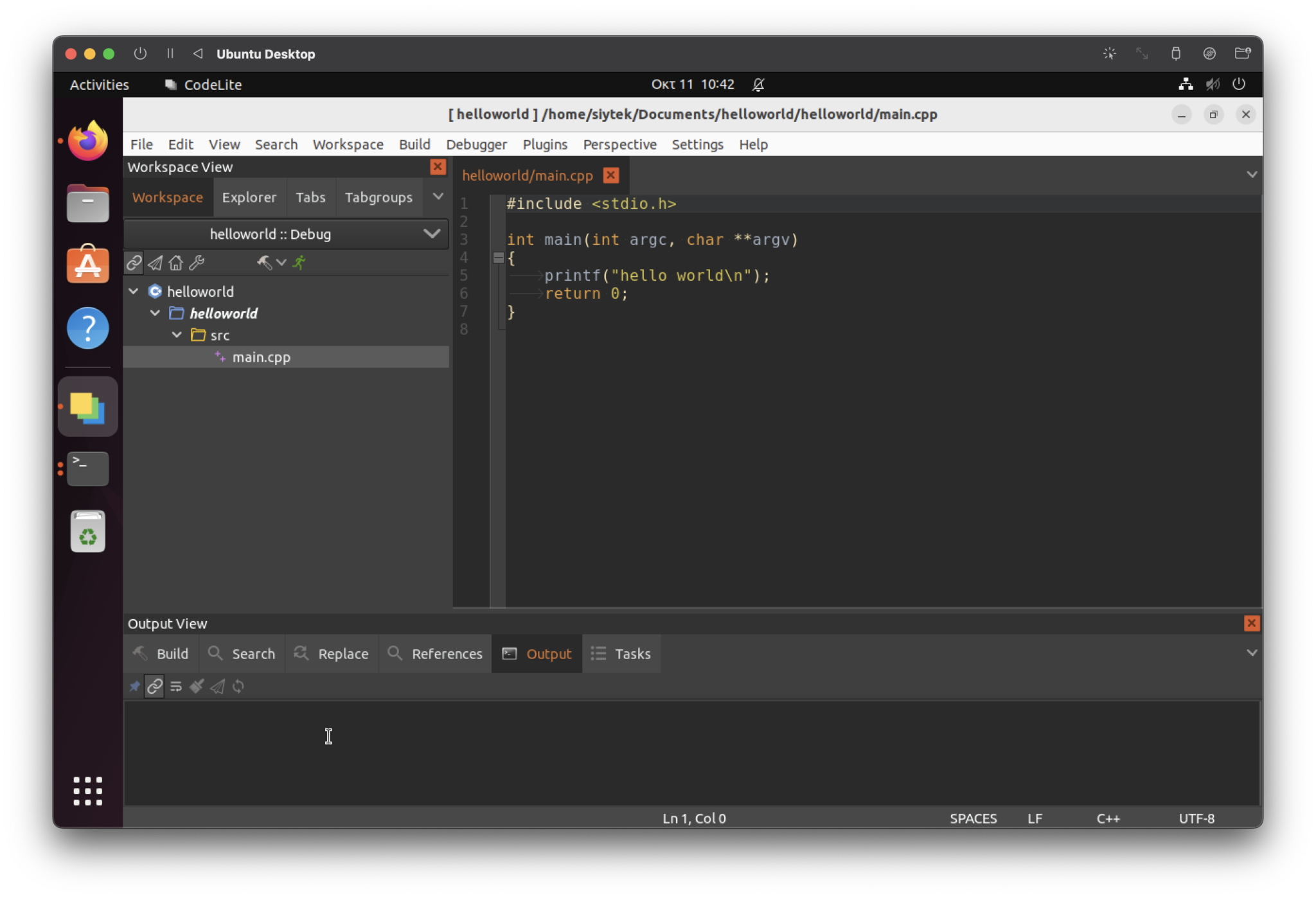
Task: Collapse the src folder
Action: (177, 335)
